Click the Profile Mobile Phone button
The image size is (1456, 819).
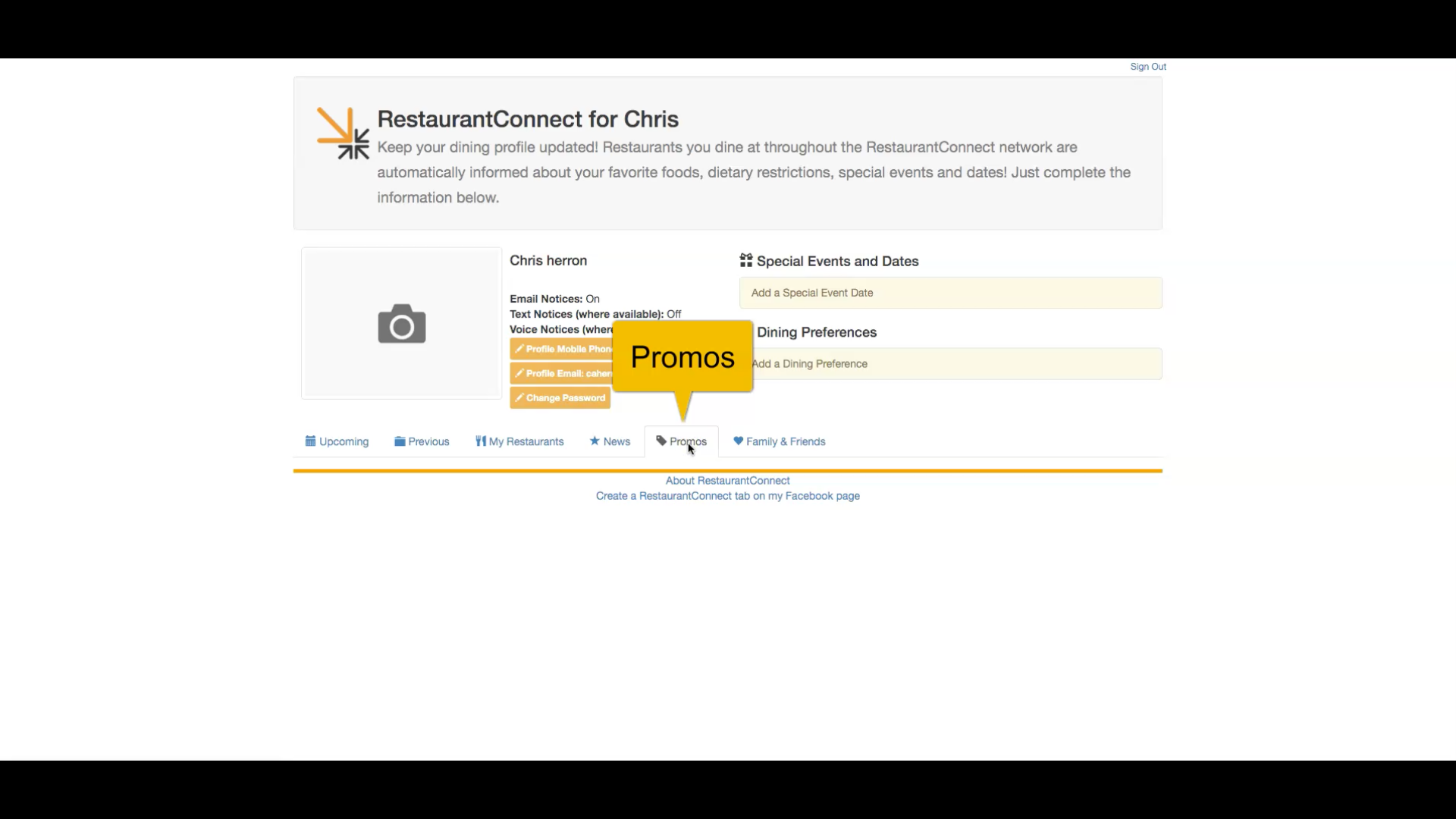click(561, 349)
